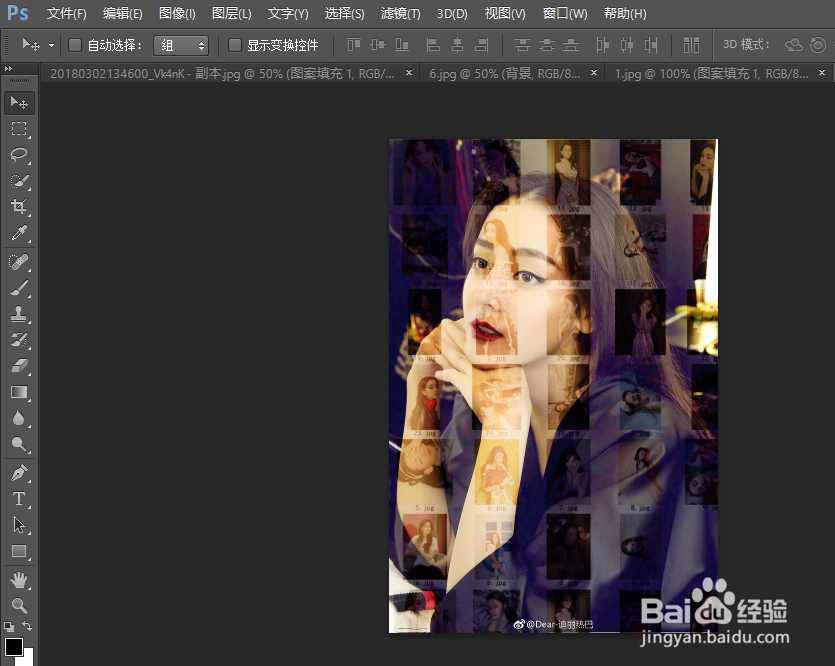This screenshot has width=835, height=666.
Task: Enable the 显示变换控件 checkbox
Action: [x=234, y=45]
